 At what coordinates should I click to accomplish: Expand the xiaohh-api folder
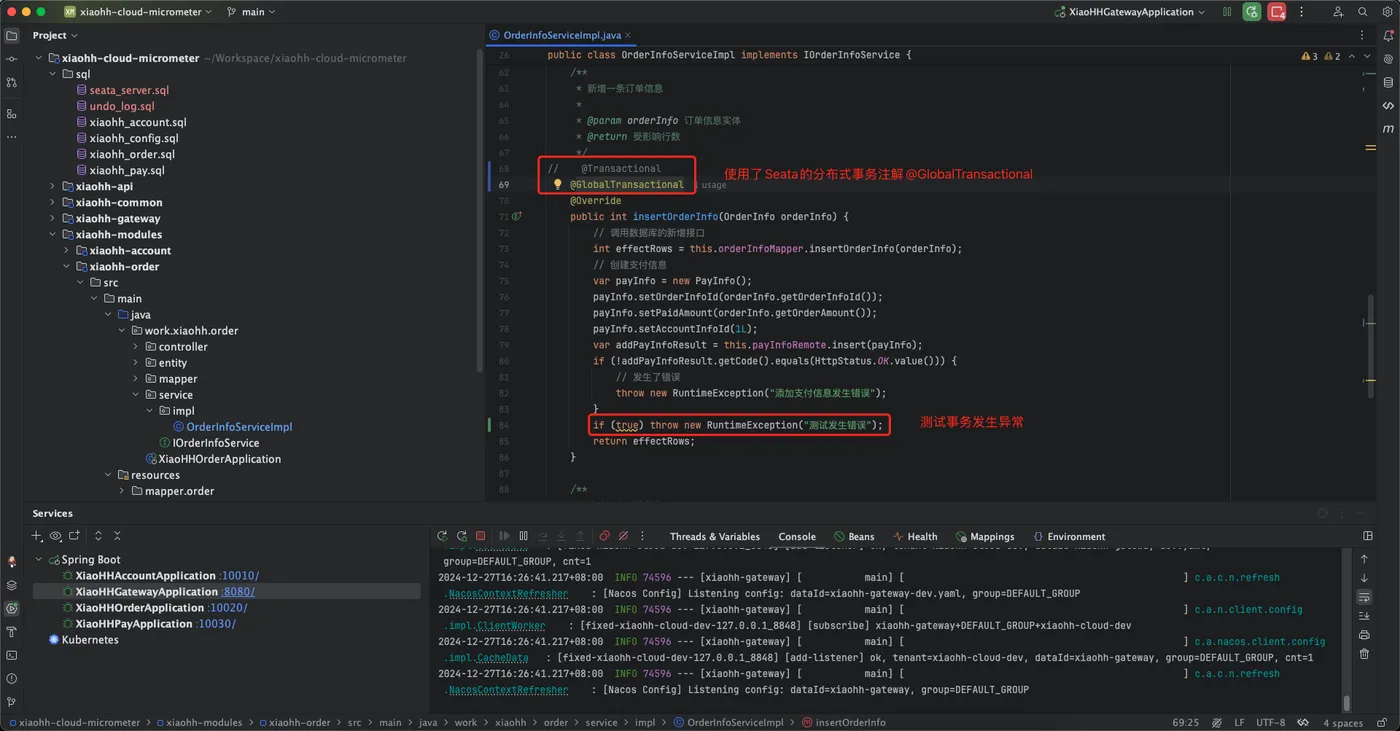click(53, 186)
